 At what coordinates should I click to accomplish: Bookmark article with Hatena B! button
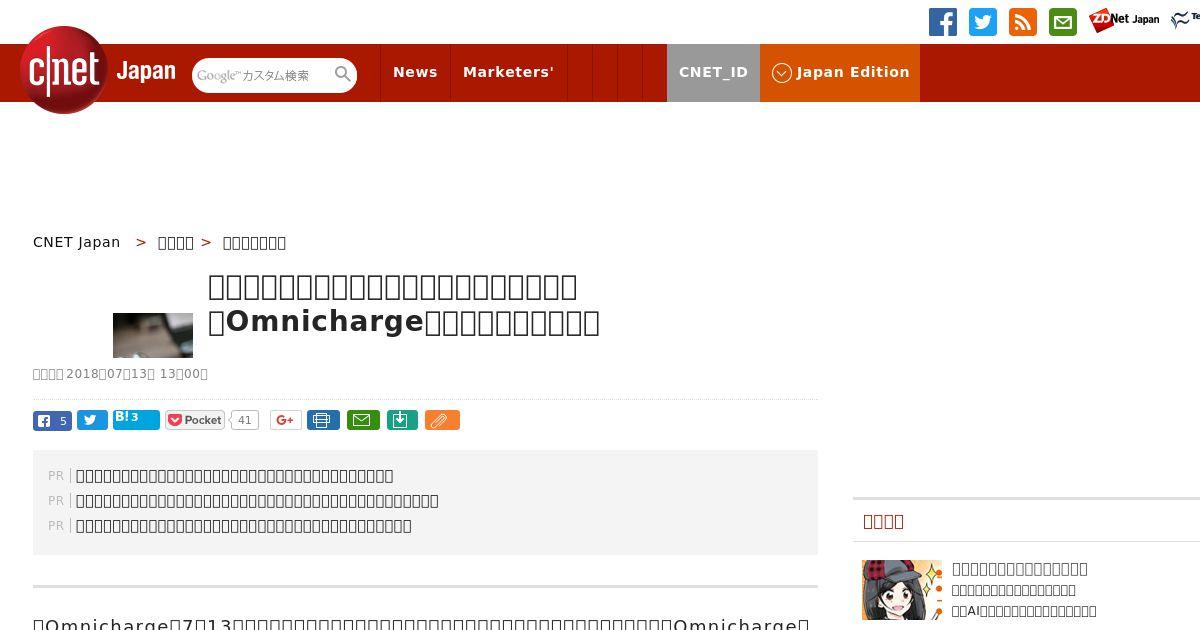(136, 419)
